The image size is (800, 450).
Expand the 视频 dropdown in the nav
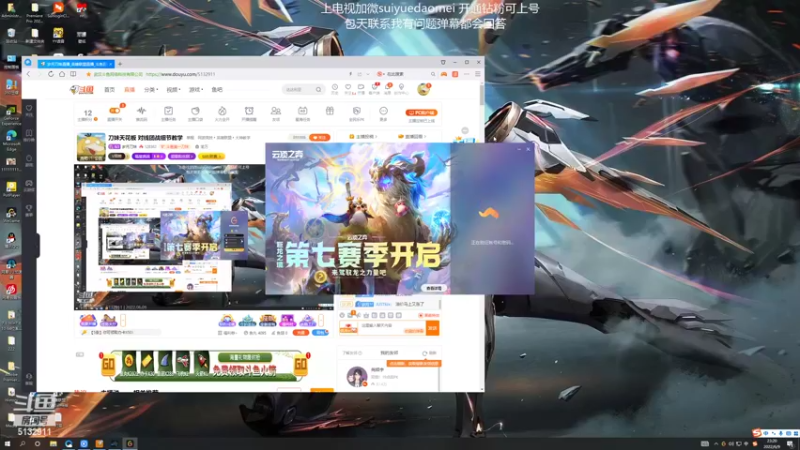coord(173,90)
